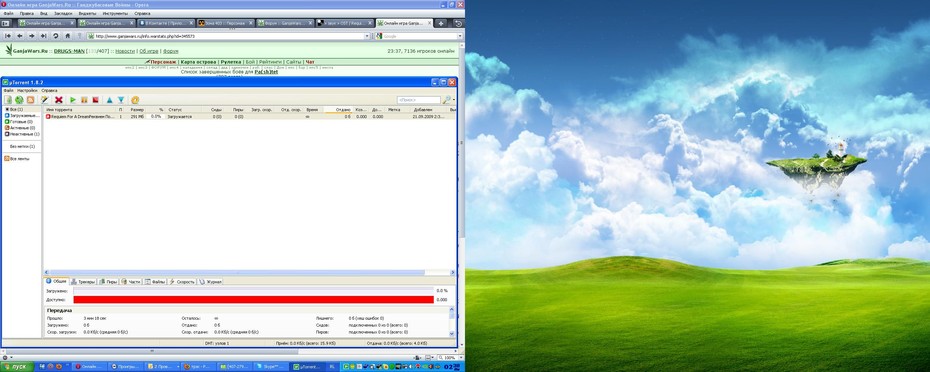The width and height of the screenshot is (930, 372).
Task: Add torrent from URL icon
Action: tap(19, 100)
